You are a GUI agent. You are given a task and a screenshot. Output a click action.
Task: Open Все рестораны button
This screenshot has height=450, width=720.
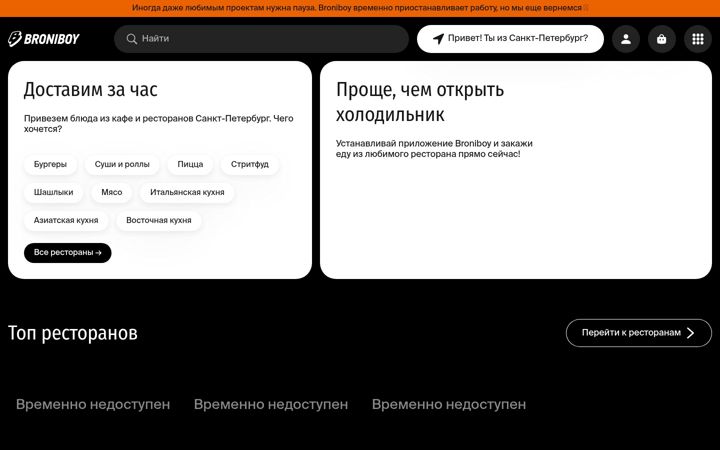coord(68,253)
